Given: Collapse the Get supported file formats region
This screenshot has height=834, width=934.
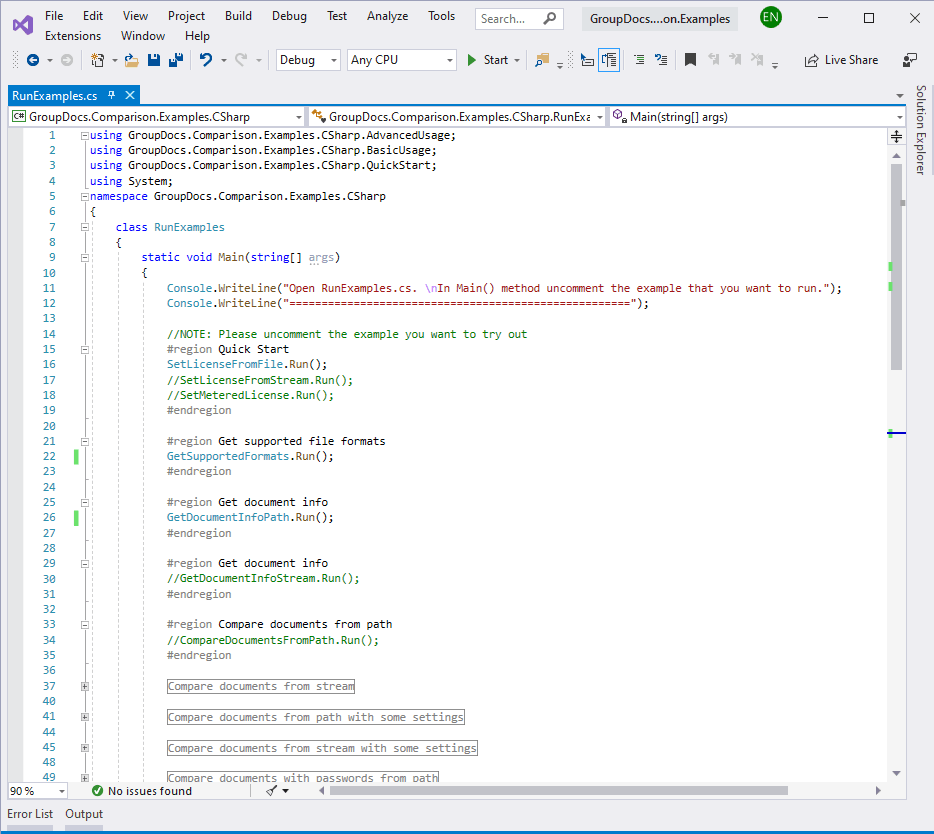Looking at the screenshot, I should (85, 441).
